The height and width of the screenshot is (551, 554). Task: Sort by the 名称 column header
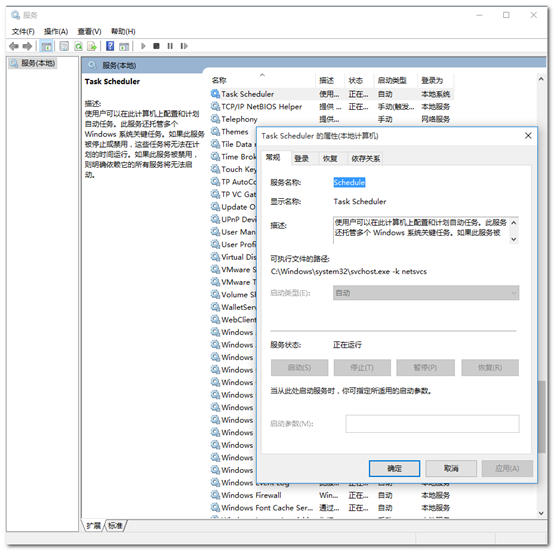263,81
